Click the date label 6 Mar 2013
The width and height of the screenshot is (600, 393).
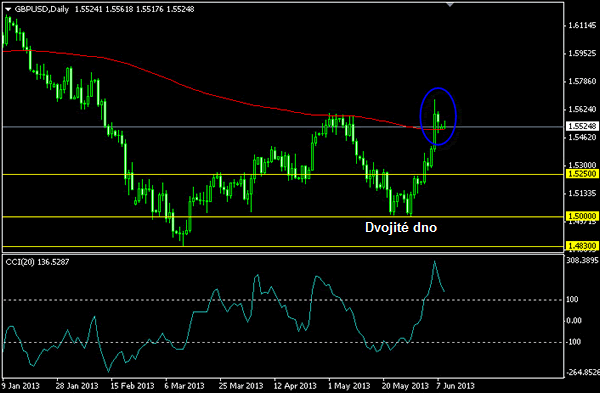(x=184, y=386)
